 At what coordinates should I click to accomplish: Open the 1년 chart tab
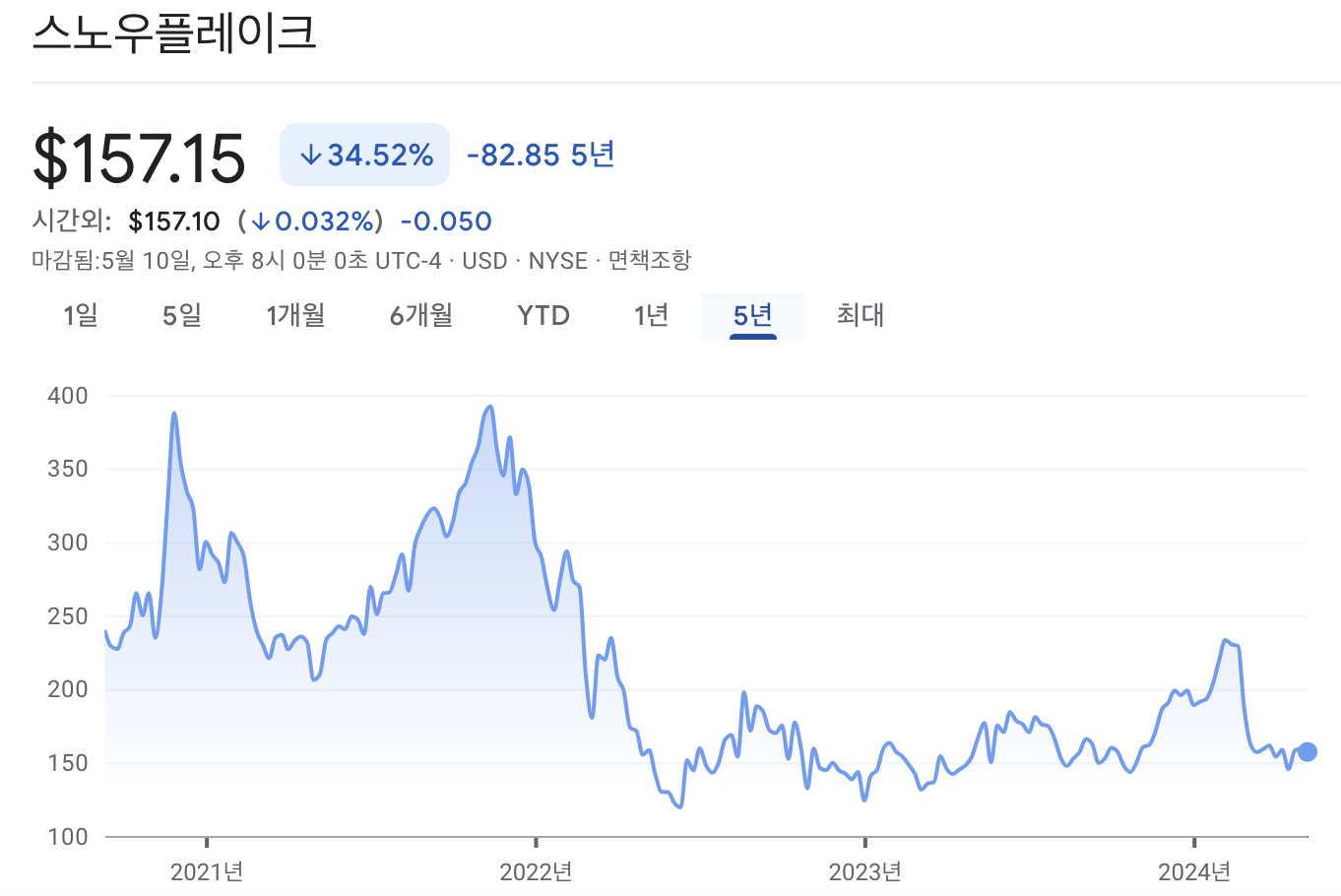651,315
